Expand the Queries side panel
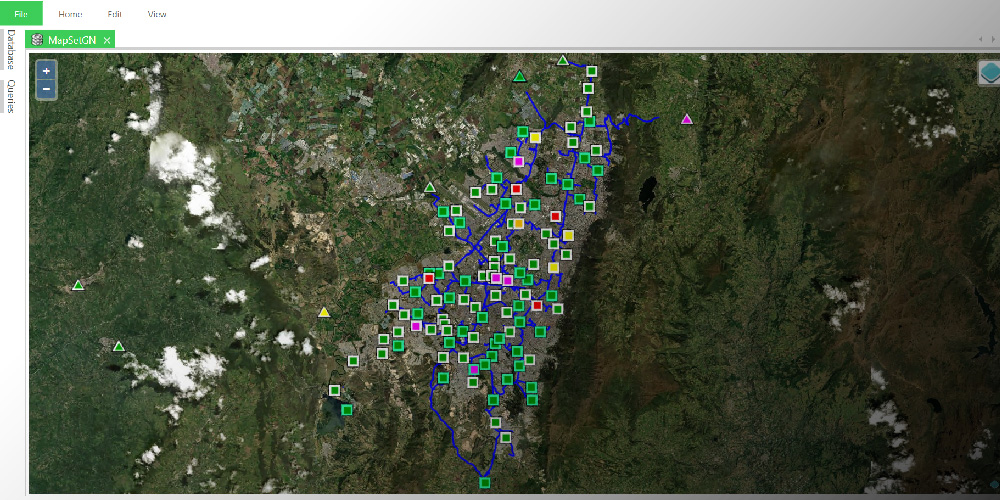 pyautogui.click(x=11, y=96)
